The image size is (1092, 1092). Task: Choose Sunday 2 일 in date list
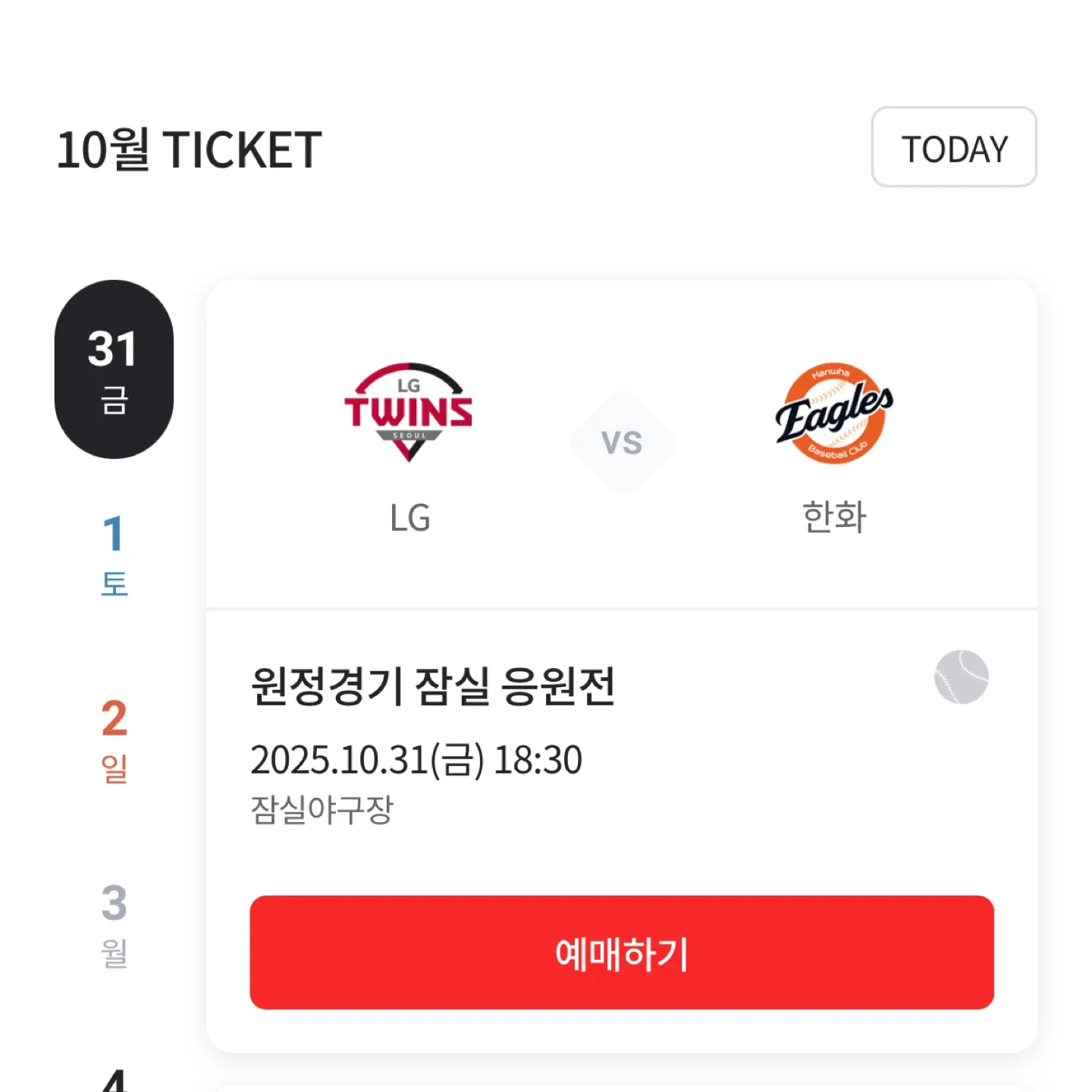pos(114,739)
